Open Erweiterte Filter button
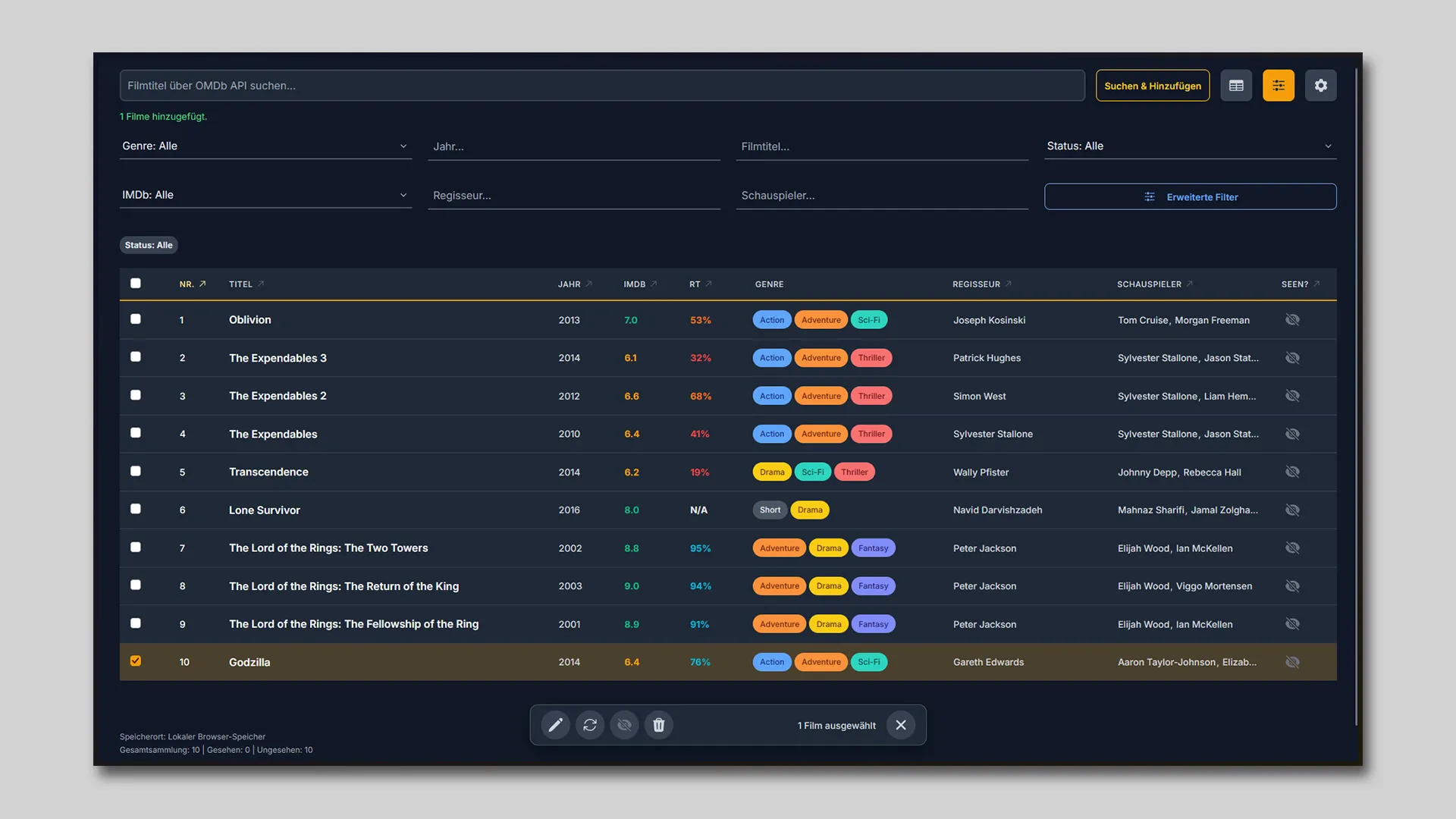This screenshot has height=819, width=1456. tap(1190, 196)
